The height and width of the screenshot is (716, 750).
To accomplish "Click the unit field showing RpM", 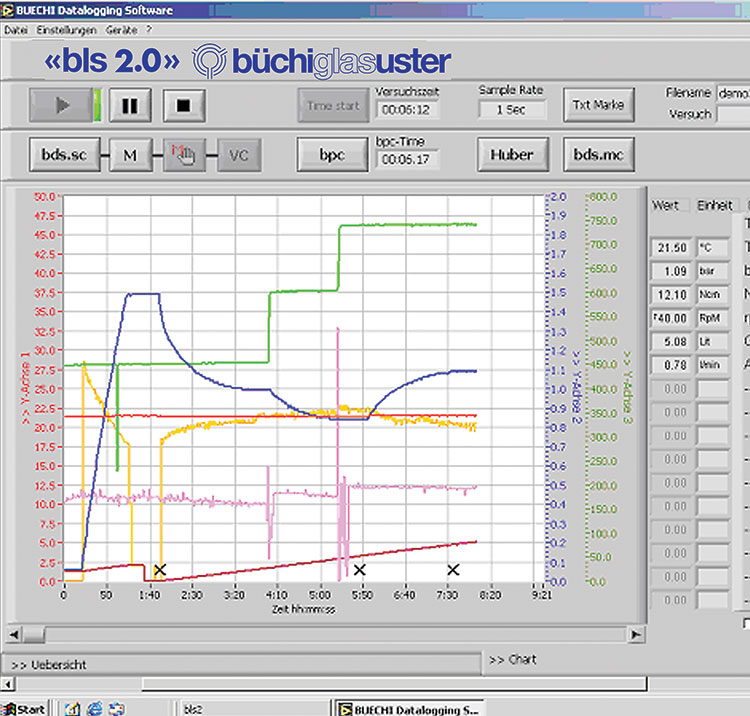I will coord(712,318).
